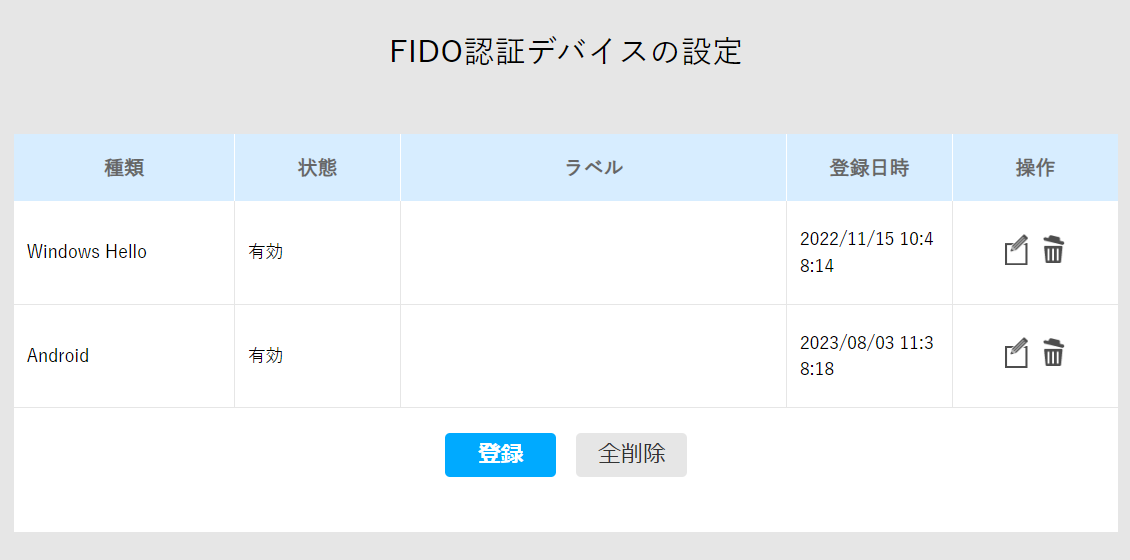The height and width of the screenshot is (560, 1130).
Task: Click 有効 status in Android row
Action: (266, 356)
